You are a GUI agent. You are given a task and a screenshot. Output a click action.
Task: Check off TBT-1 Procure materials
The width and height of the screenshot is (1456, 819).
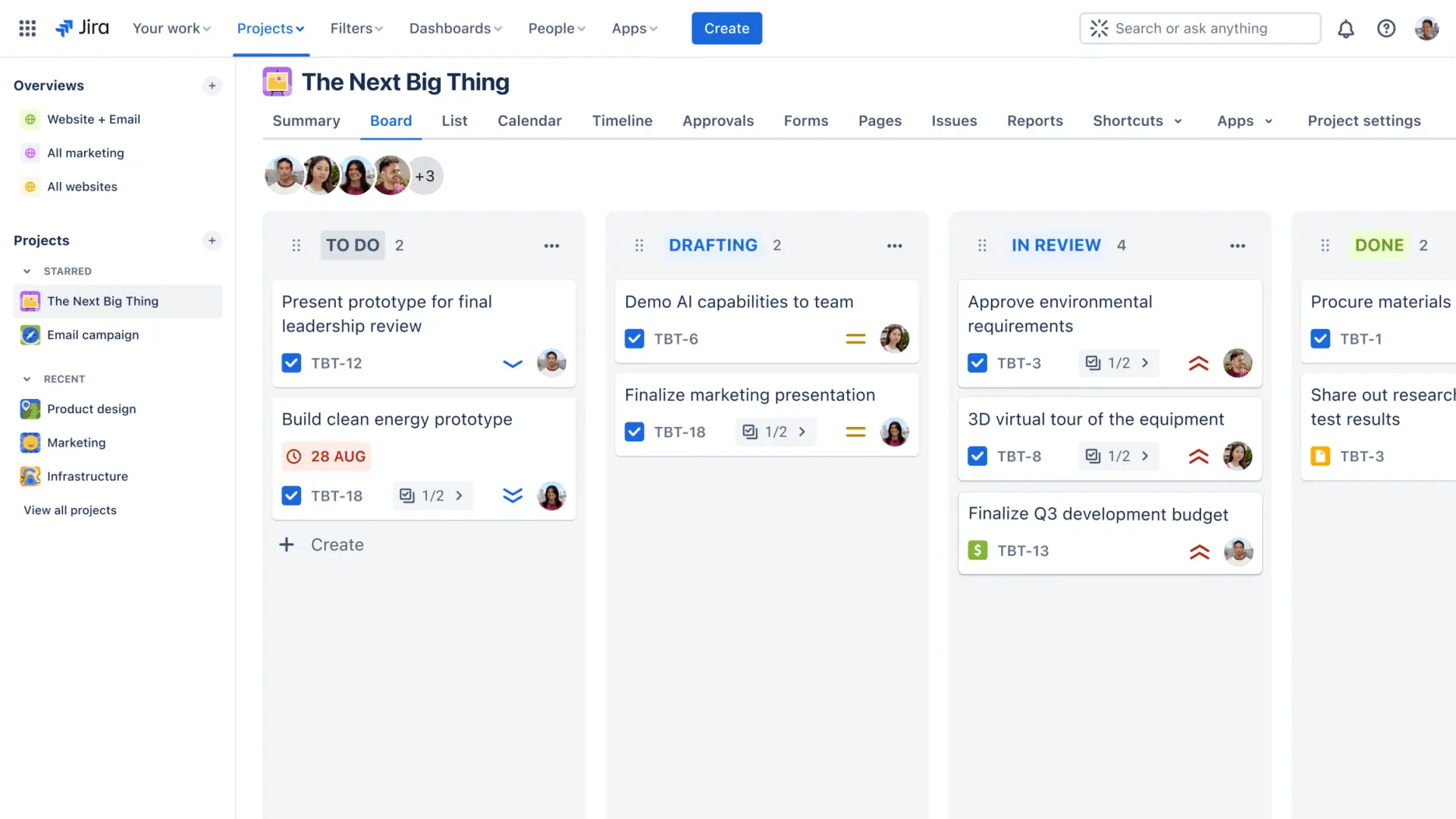click(1320, 339)
